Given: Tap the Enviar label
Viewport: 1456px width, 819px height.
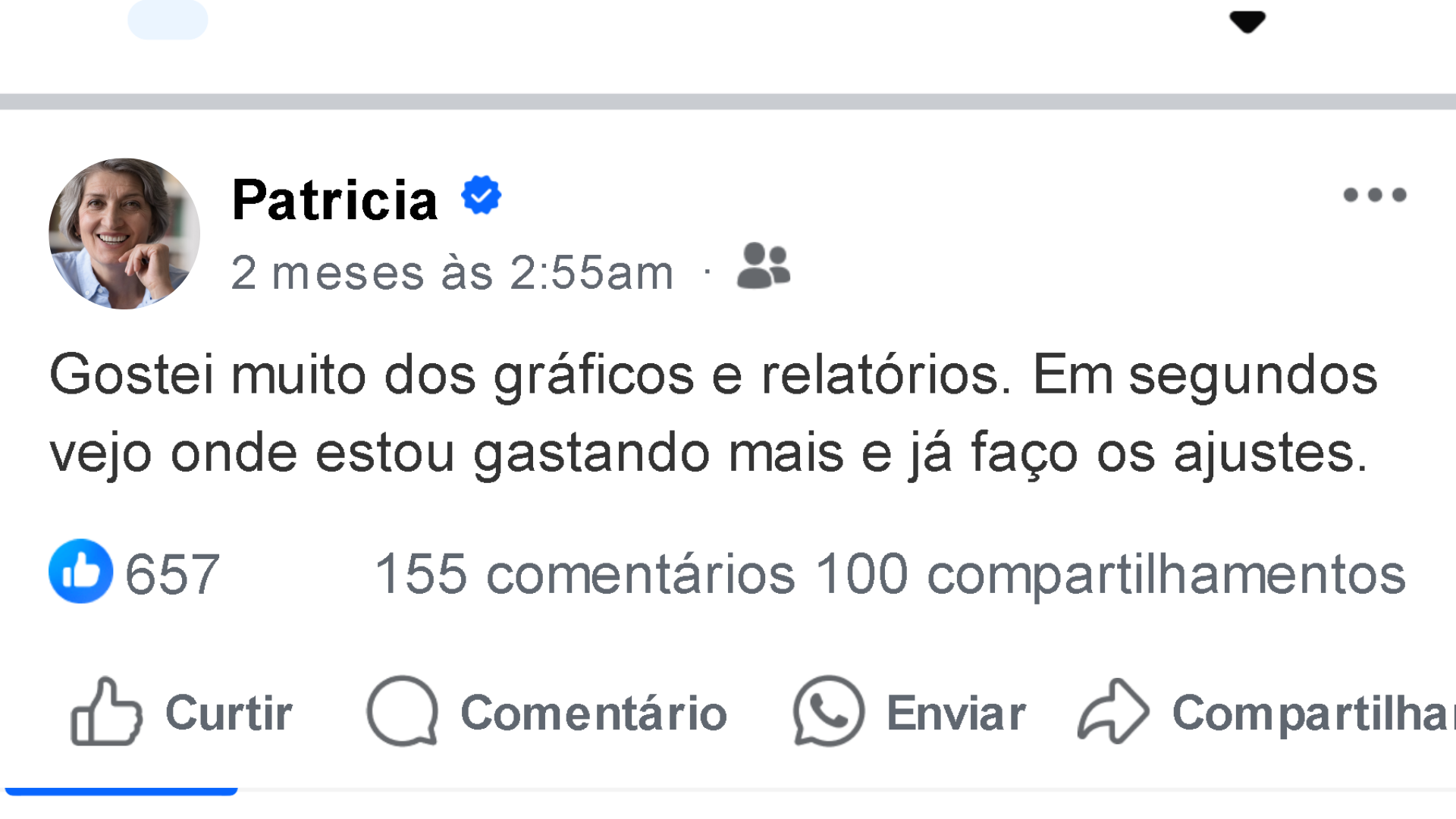Looking at the screenshot, I should point(955,714).
